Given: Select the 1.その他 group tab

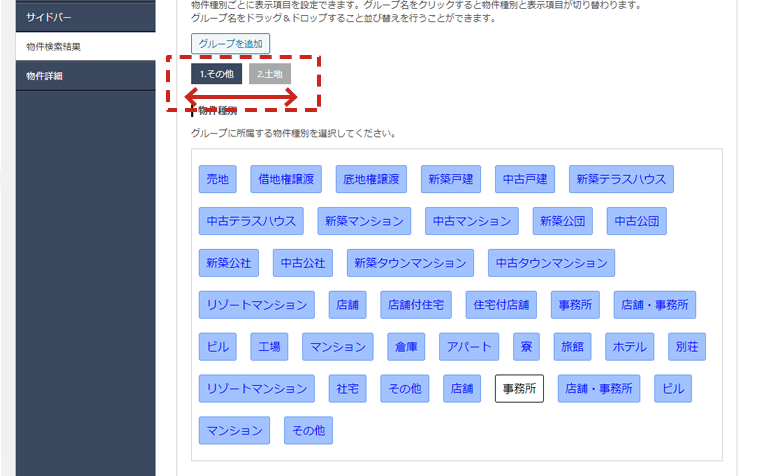Looking at the screenshot, I should [x=216, y=74].
